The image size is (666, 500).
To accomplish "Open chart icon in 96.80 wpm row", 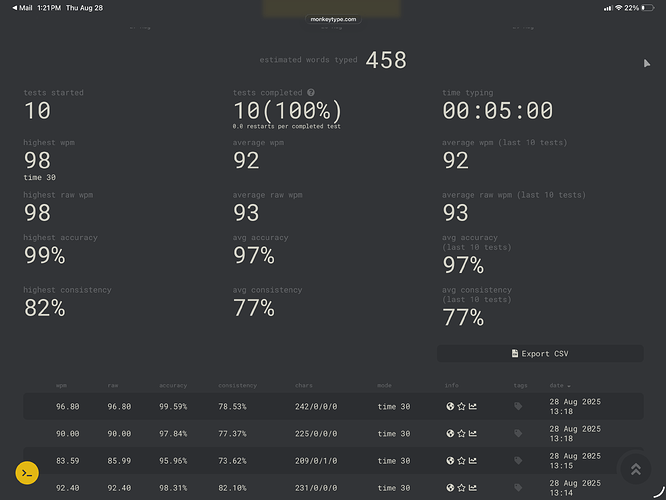I will click(473, 406).
